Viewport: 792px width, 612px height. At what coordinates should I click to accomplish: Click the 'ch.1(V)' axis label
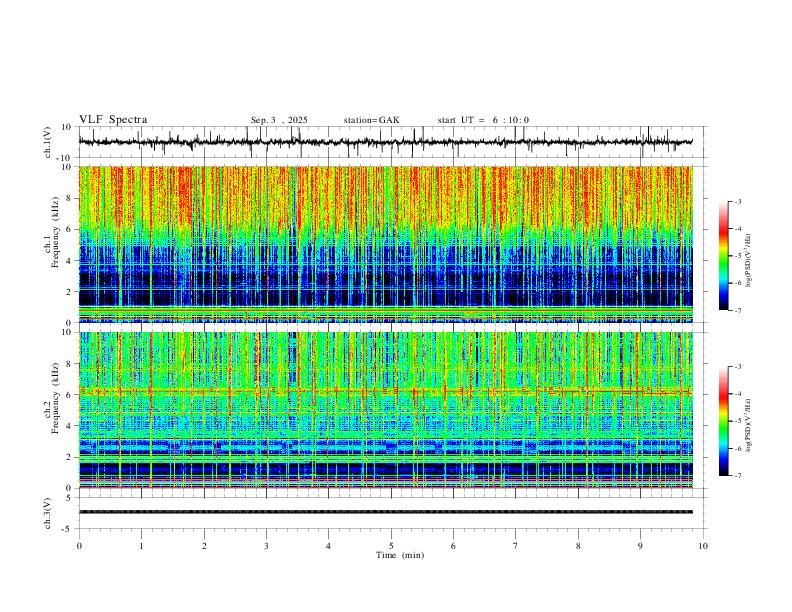point(48,142)
